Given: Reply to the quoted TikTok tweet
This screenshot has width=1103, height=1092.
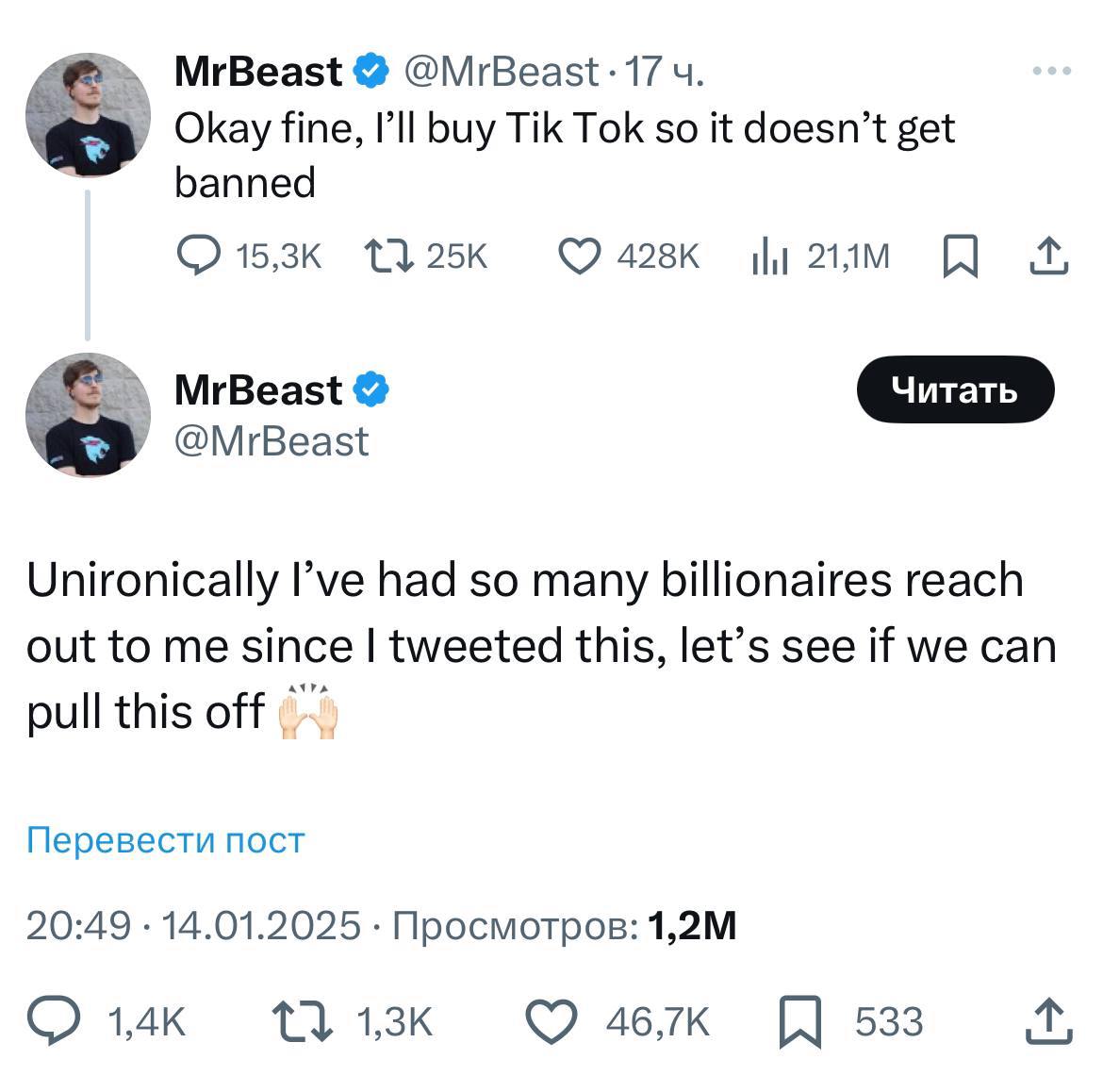Looking at the screenshot, I should click(x=198, y=256).
